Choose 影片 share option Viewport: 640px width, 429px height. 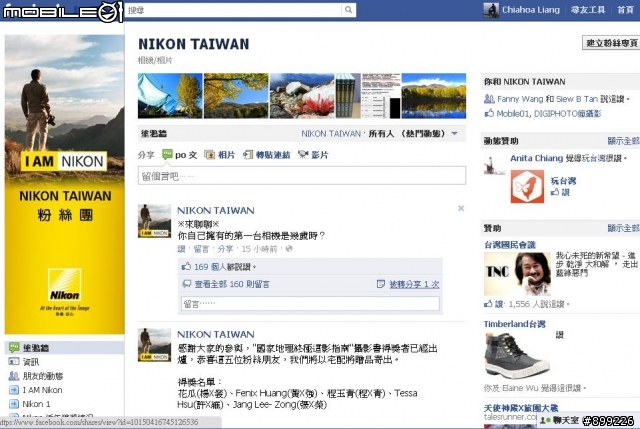[320, 155]
